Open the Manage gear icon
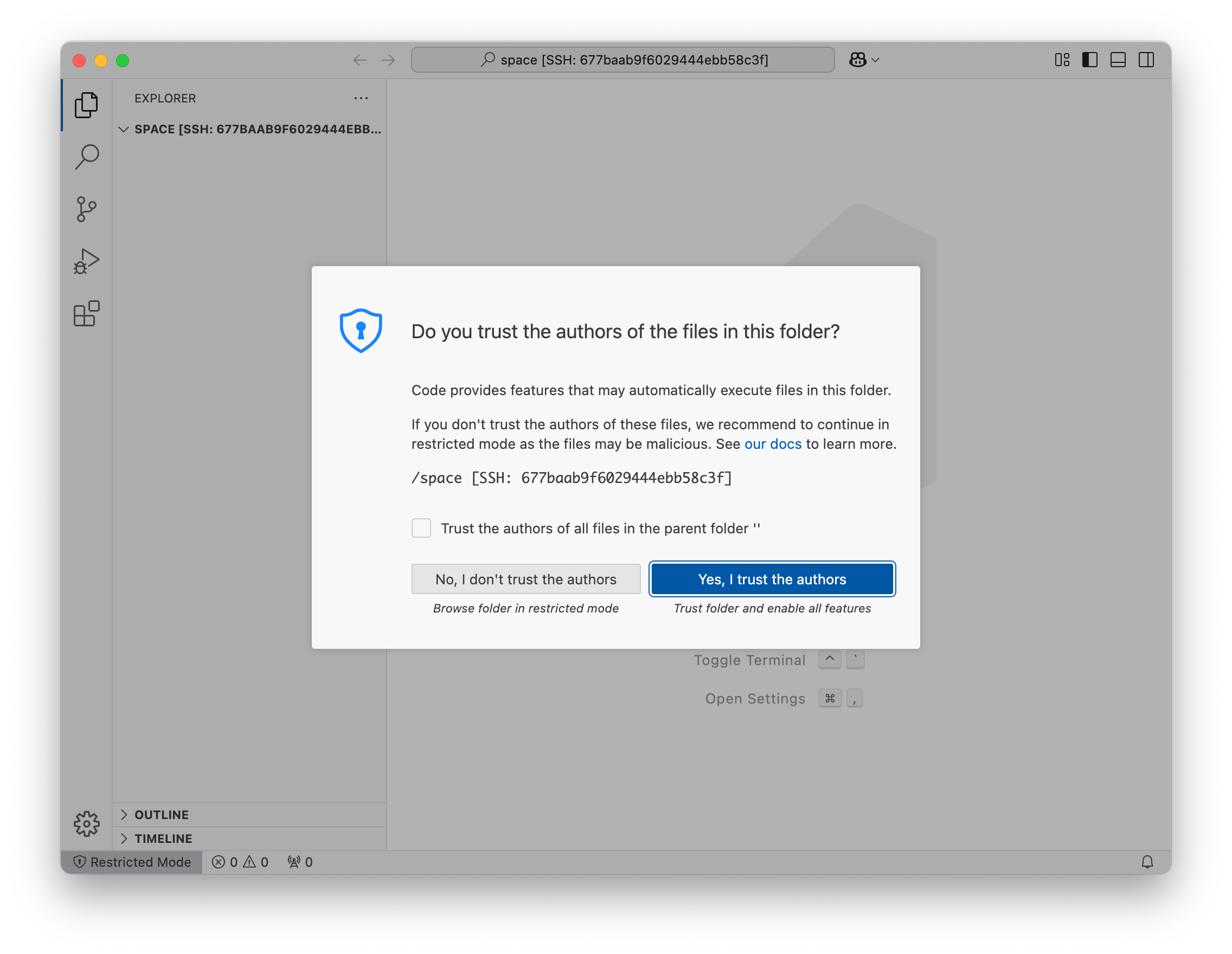The width and height of the screenshot is (1232, 954). pos(86,824)
